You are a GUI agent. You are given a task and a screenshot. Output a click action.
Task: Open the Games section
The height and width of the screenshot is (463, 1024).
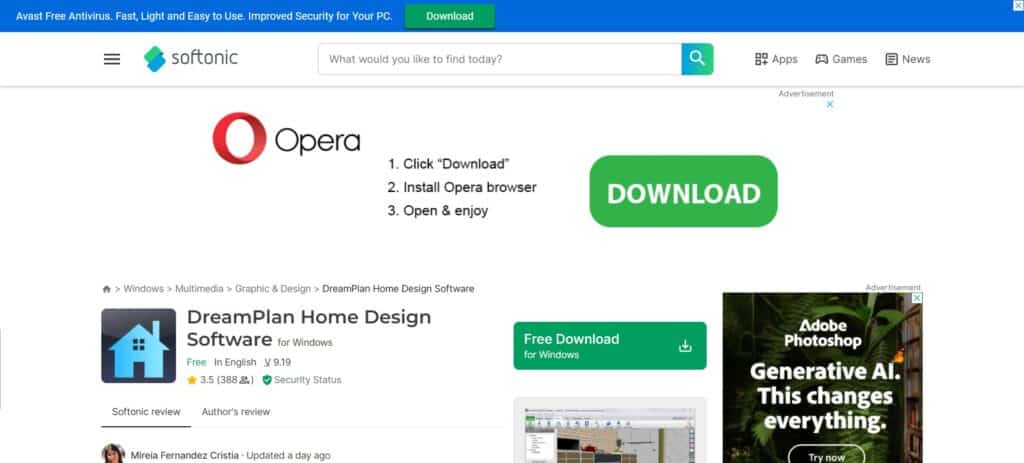[x=841, y=59]
